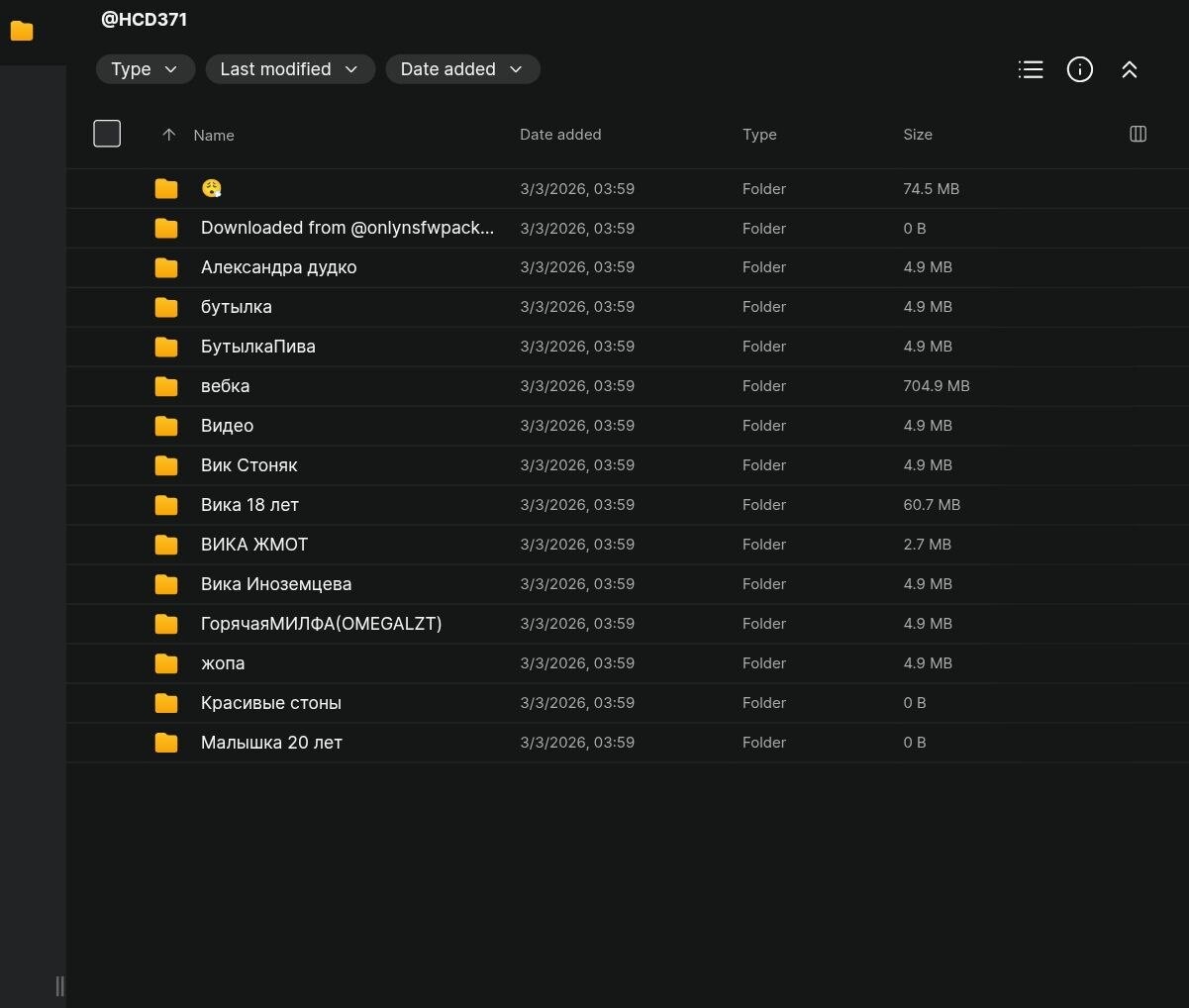Click the Name column header
The width and height of the screenshot is (1189, 1008).
pyautogui.click(x=214, y=136)
